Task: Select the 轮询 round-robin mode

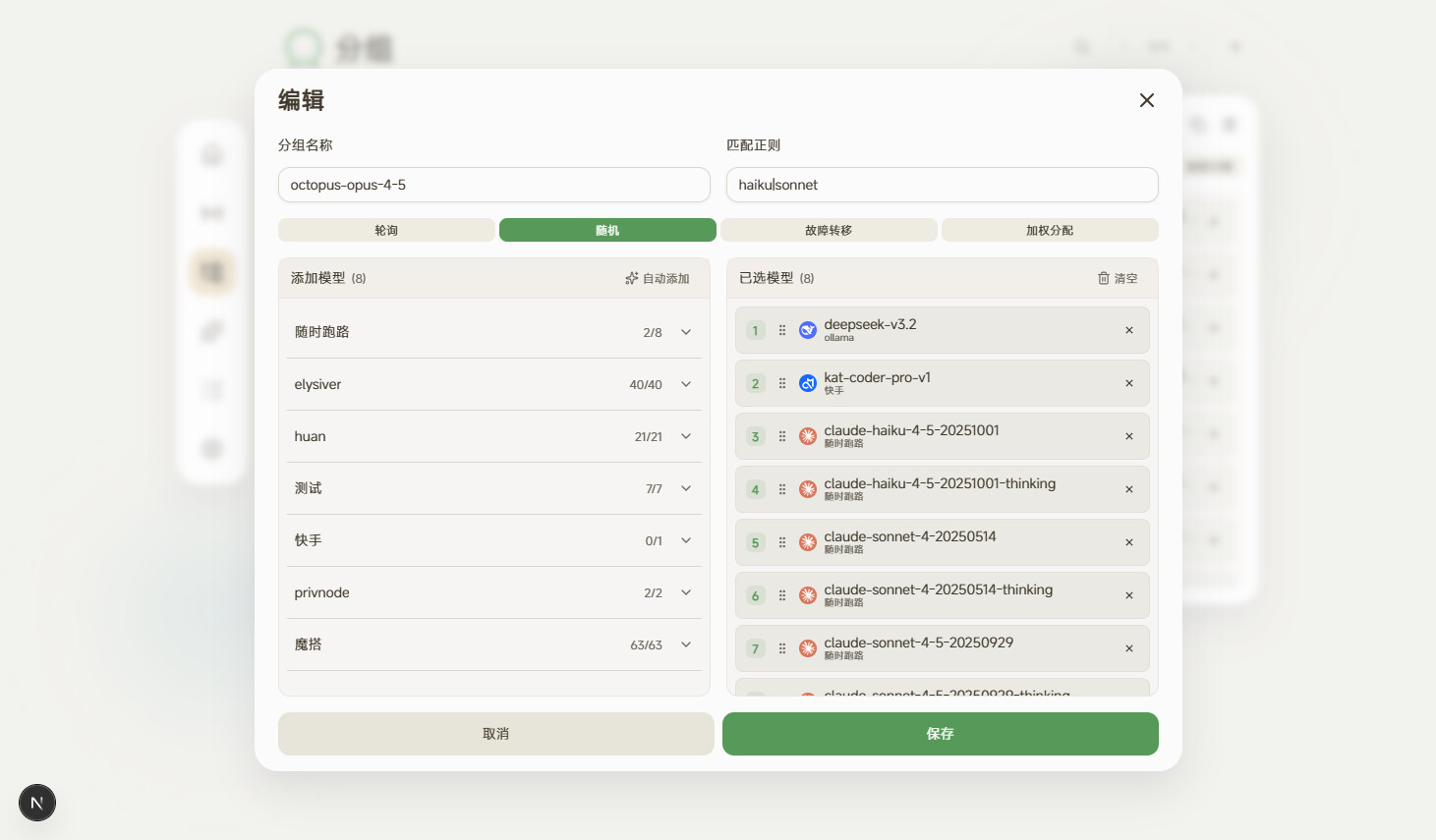Action: 386,230
